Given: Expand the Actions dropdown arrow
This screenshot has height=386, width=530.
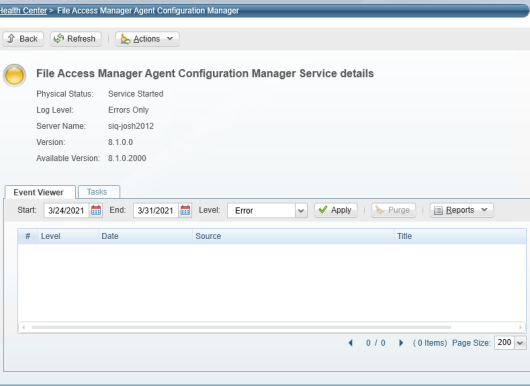Looking at the screenshot, I should click(x=170, y=39).
